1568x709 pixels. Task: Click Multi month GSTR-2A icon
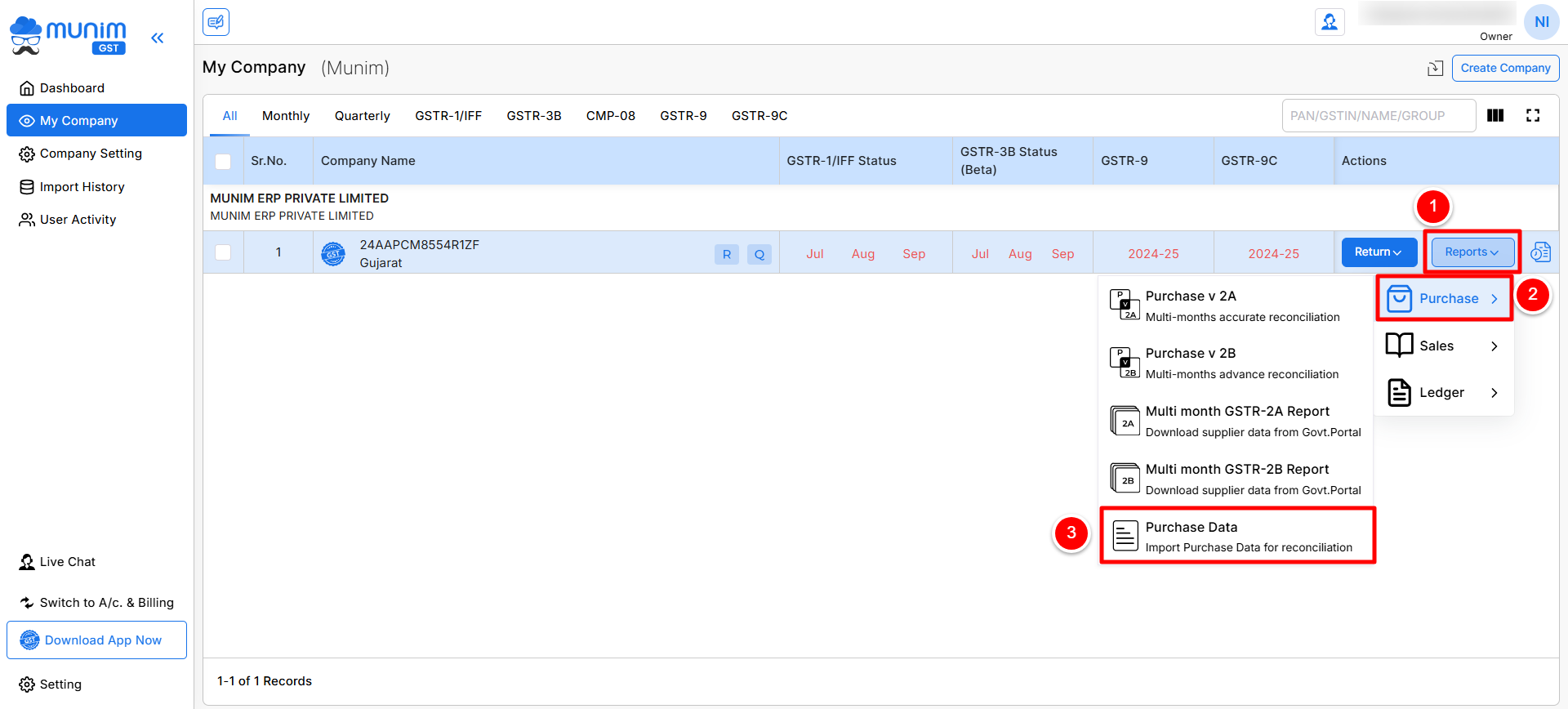(x=1125, y=421)
